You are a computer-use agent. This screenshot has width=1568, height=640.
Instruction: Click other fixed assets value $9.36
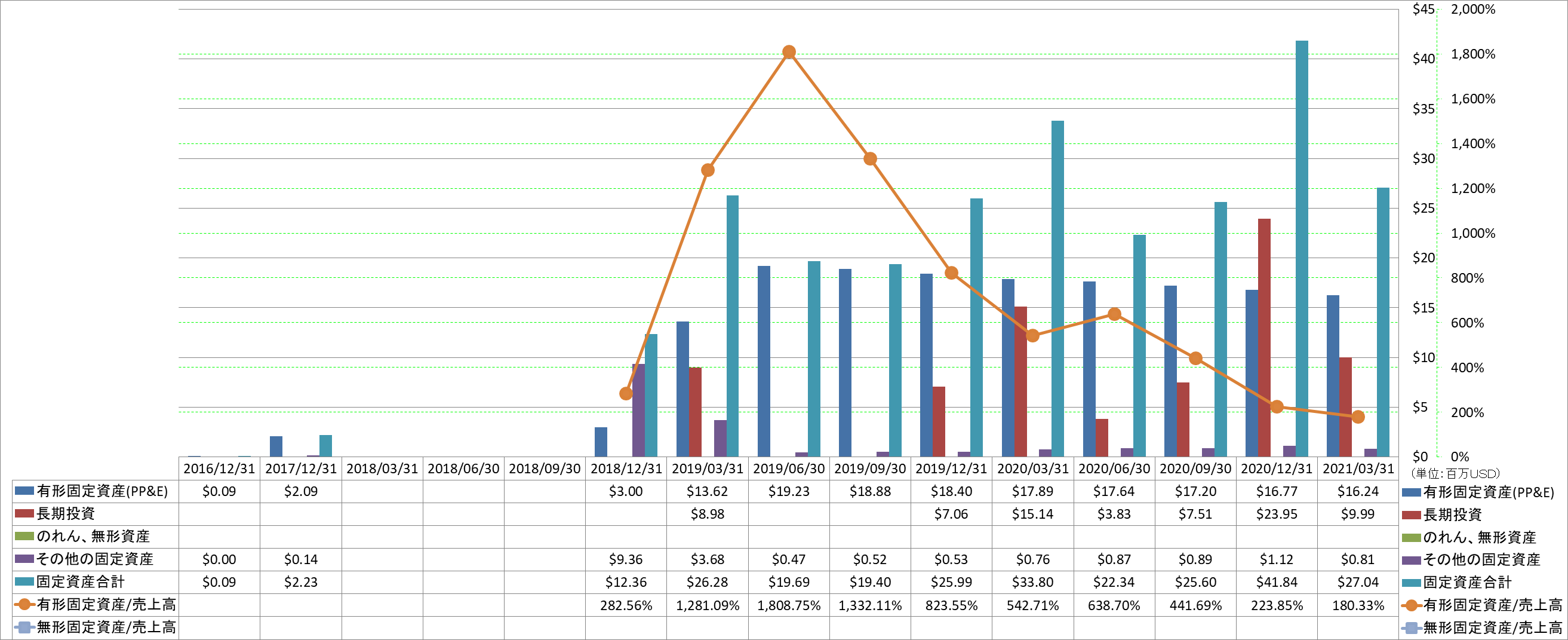click(626, 559)
